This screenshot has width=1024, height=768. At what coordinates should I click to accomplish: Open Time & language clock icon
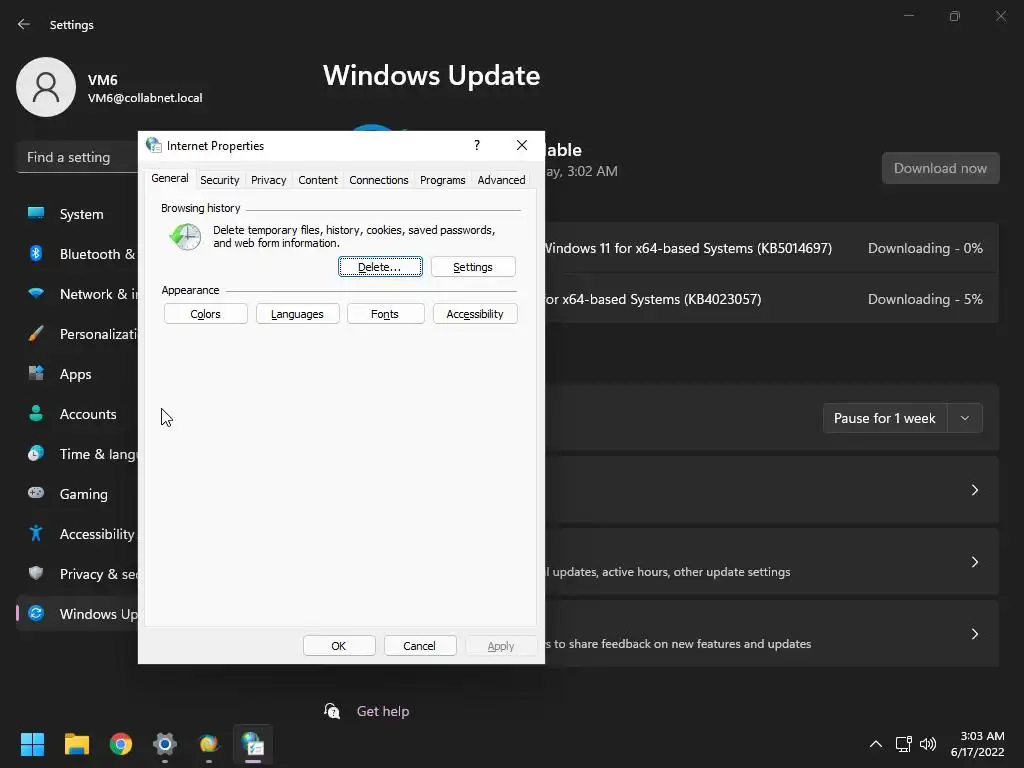(x=36, y=453)
